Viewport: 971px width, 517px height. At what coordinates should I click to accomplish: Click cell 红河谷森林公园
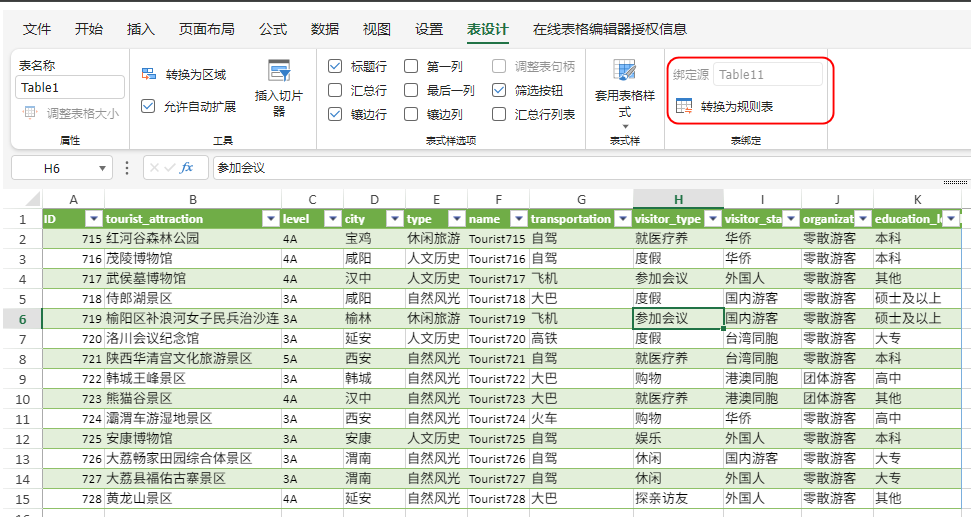(193, 238)
